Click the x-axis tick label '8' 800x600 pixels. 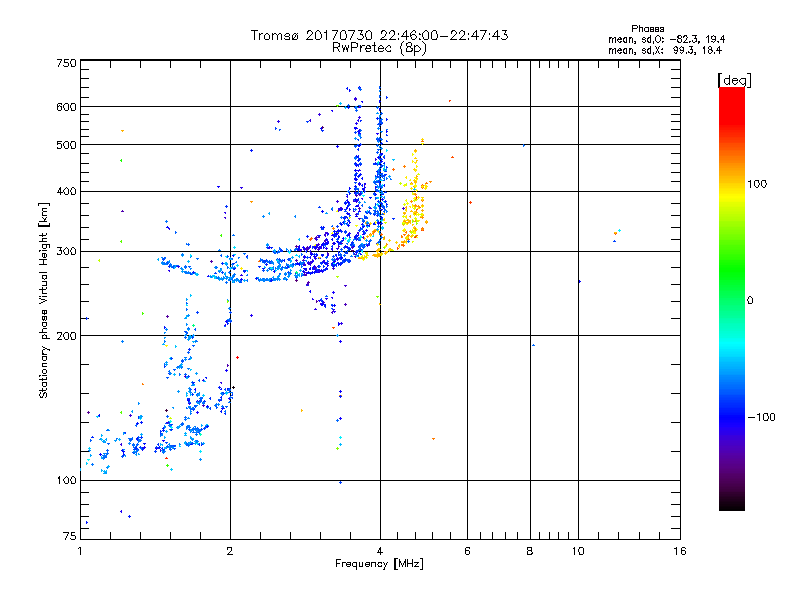tap(530, 551)
